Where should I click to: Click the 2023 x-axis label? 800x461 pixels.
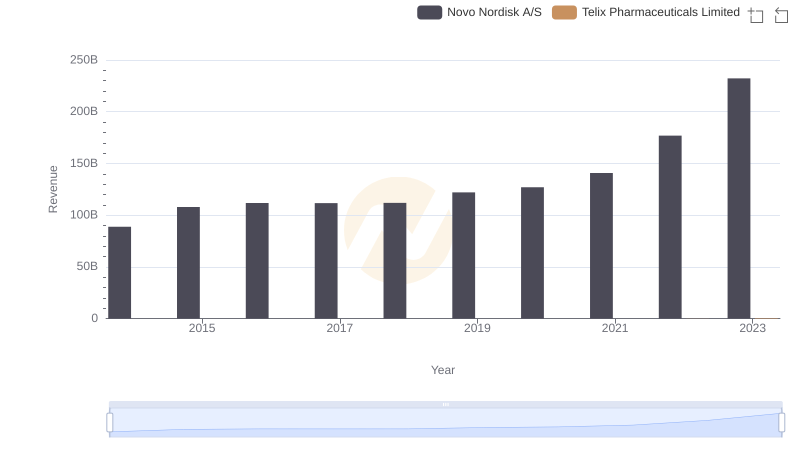coord(753,328)
